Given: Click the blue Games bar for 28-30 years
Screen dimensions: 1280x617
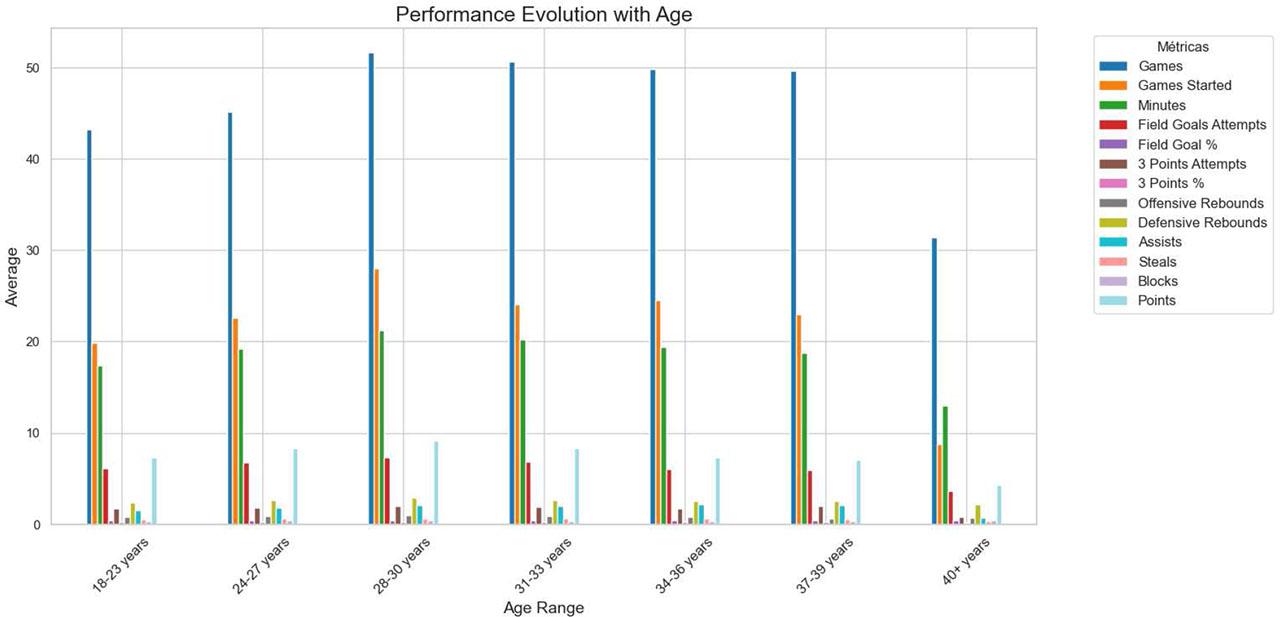Looking at the screenshot, I should pyautogui.click(x=371, y=290).
